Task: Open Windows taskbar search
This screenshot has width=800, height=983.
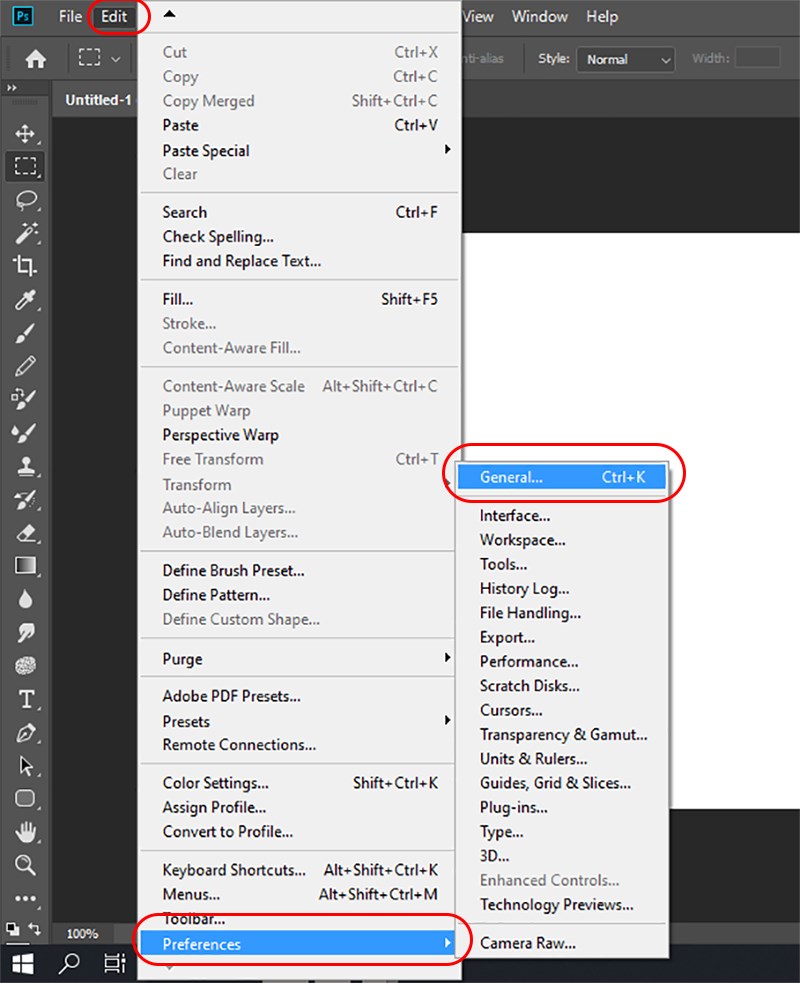Action: 69,964
